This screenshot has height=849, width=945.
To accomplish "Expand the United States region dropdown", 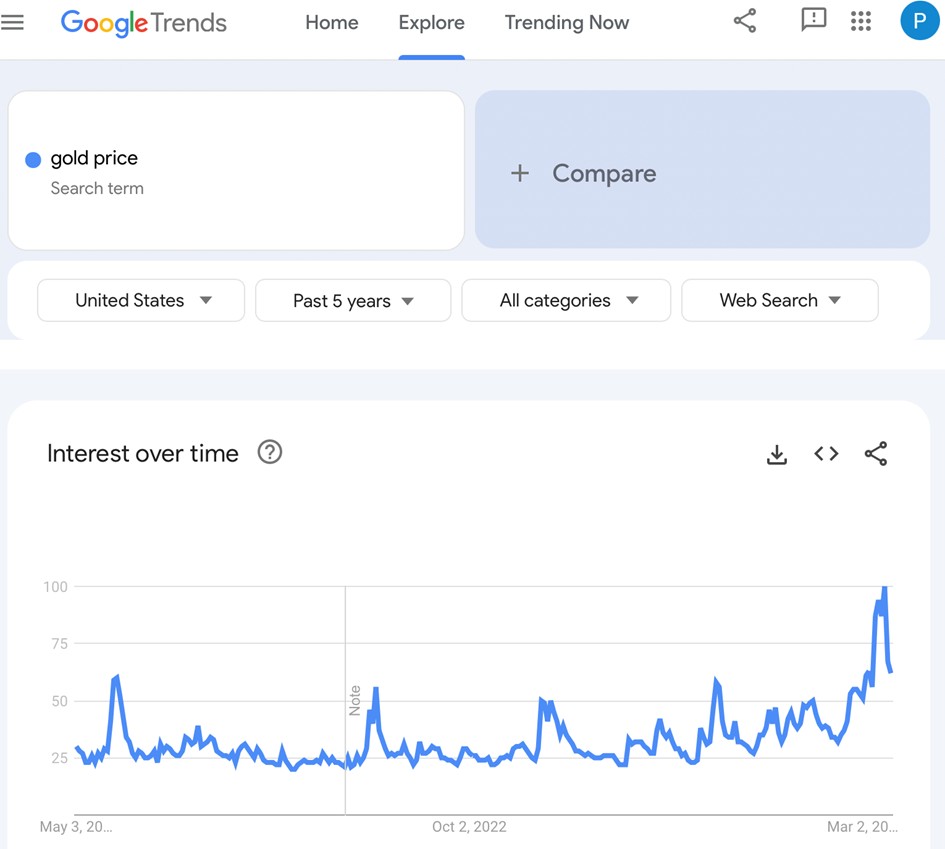I will [141, 300].
